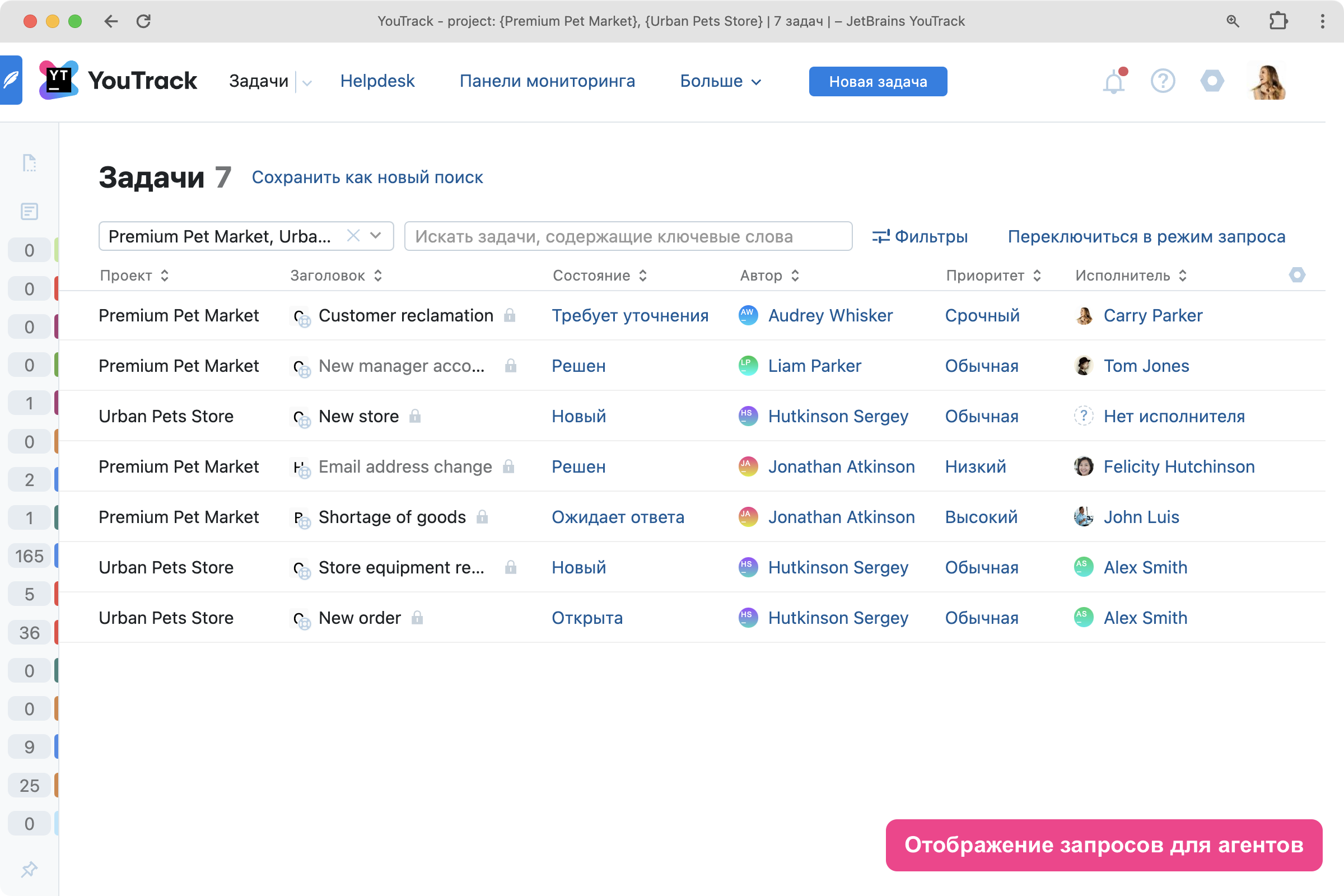Sort table by Приоритет column
The image size is (1344, 896).
(x=993, y=276)
